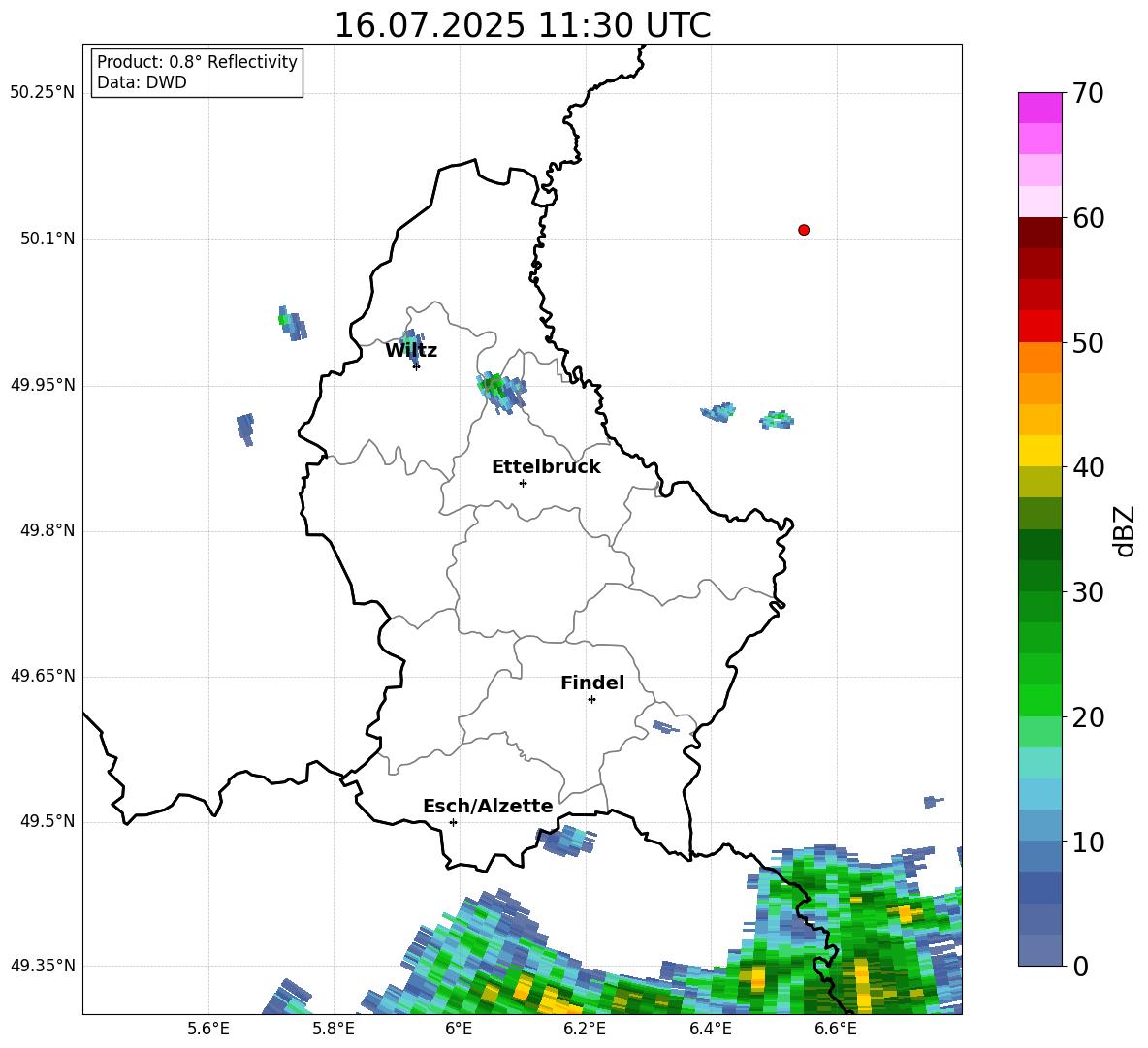This screenshot has height=1048, width=1148.
Task: Click the 6.6°E longitude label
Action: [x=836, y=1029]
